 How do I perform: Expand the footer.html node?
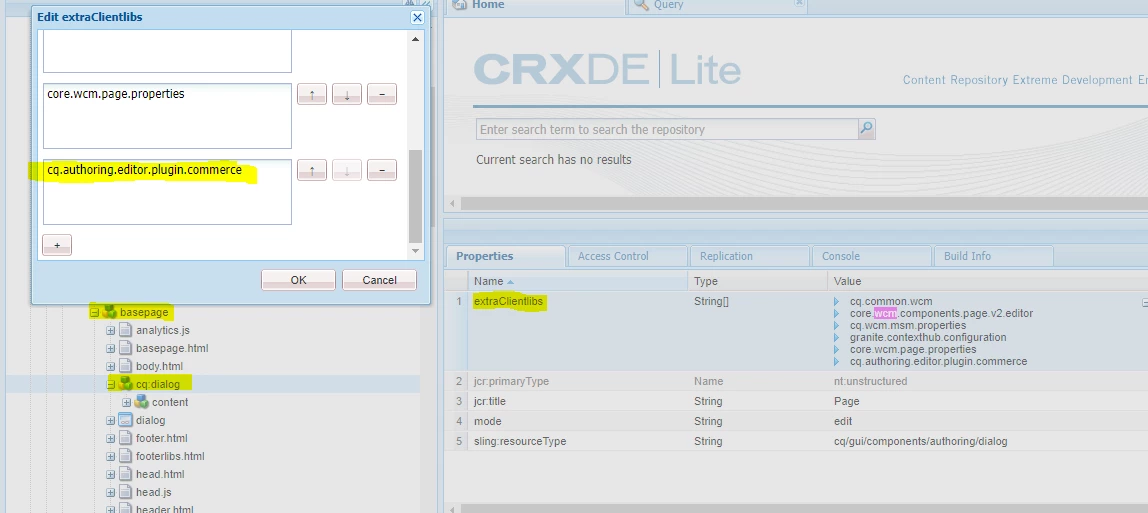pyautogui.click(x=111, y=438)
